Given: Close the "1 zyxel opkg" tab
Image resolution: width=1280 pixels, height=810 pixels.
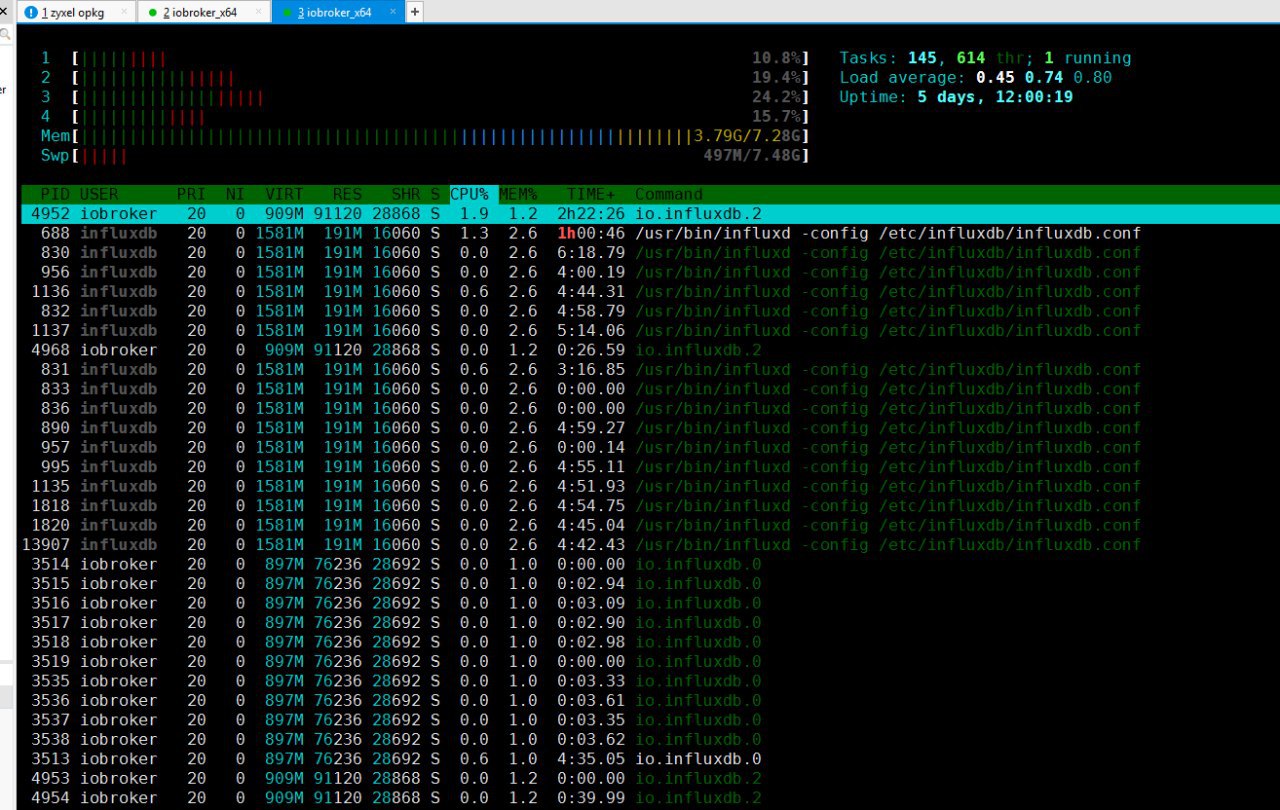Looking at the screenshot, I should pyautogui.click(x=125, y=13).
